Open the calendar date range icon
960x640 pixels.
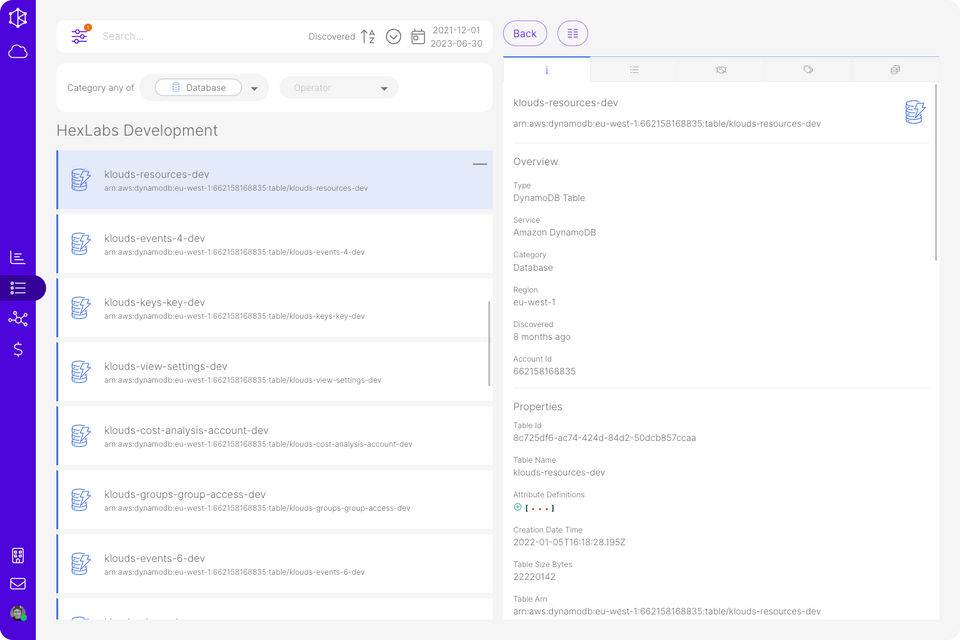coord(418,37)
